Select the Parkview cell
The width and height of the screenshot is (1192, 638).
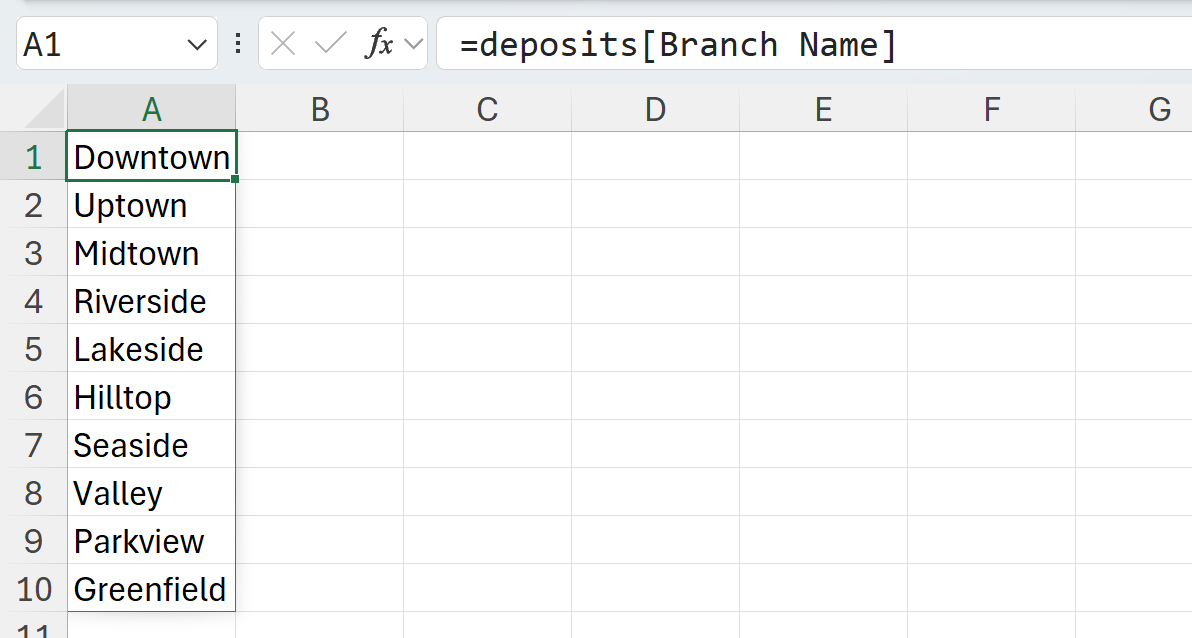click(x=151, y=542)
